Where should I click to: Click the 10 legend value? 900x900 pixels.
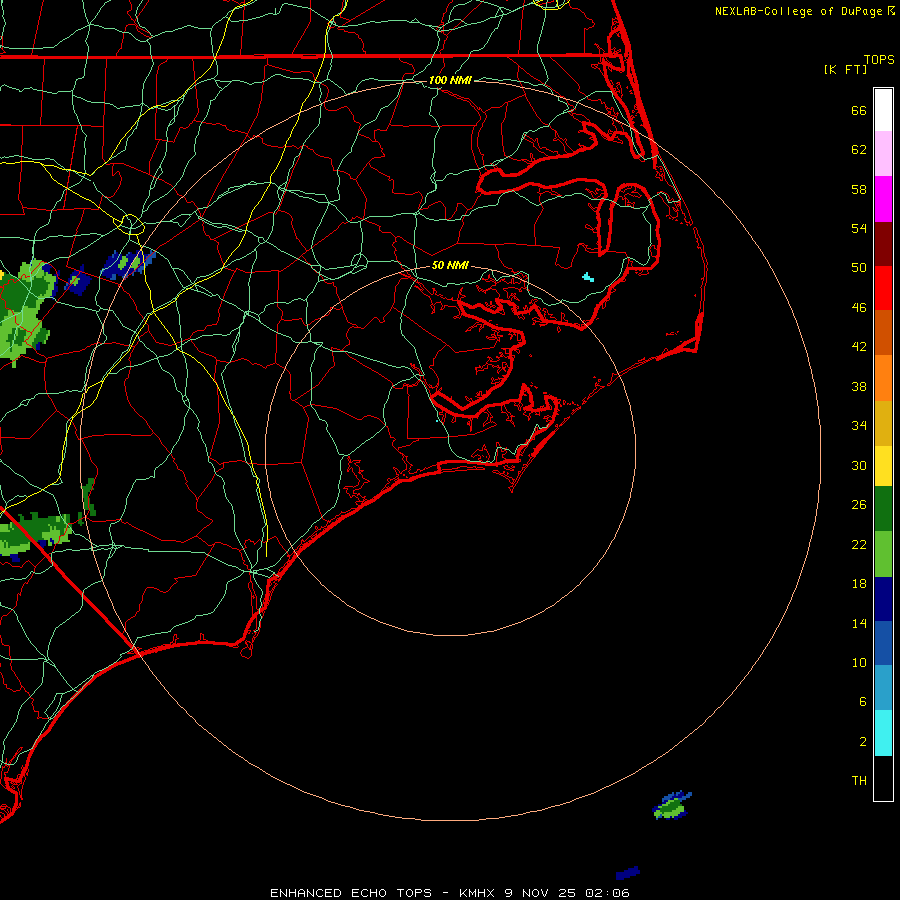(x=859, y=663)
